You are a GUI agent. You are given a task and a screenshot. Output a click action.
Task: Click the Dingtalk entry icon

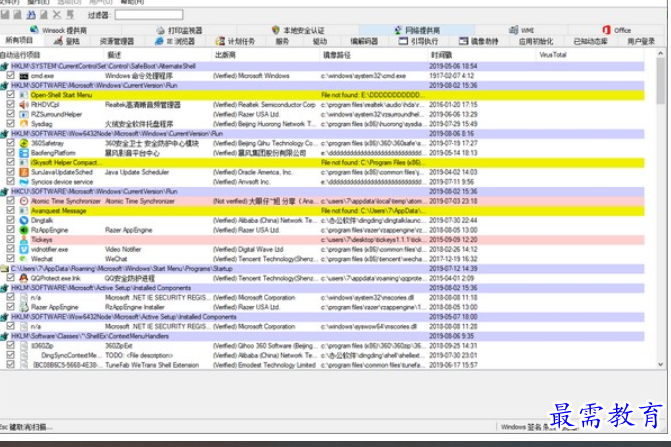24,220
